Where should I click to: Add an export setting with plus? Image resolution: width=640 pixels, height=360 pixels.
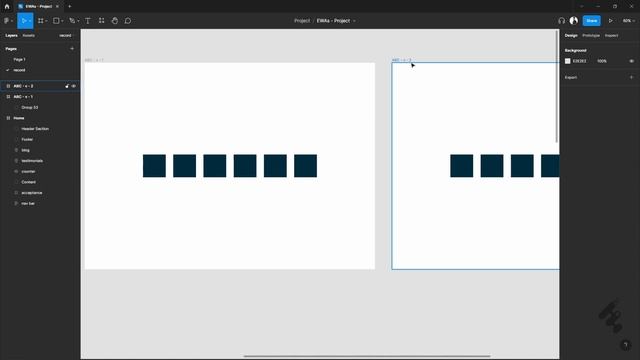(x=631, y=77)
